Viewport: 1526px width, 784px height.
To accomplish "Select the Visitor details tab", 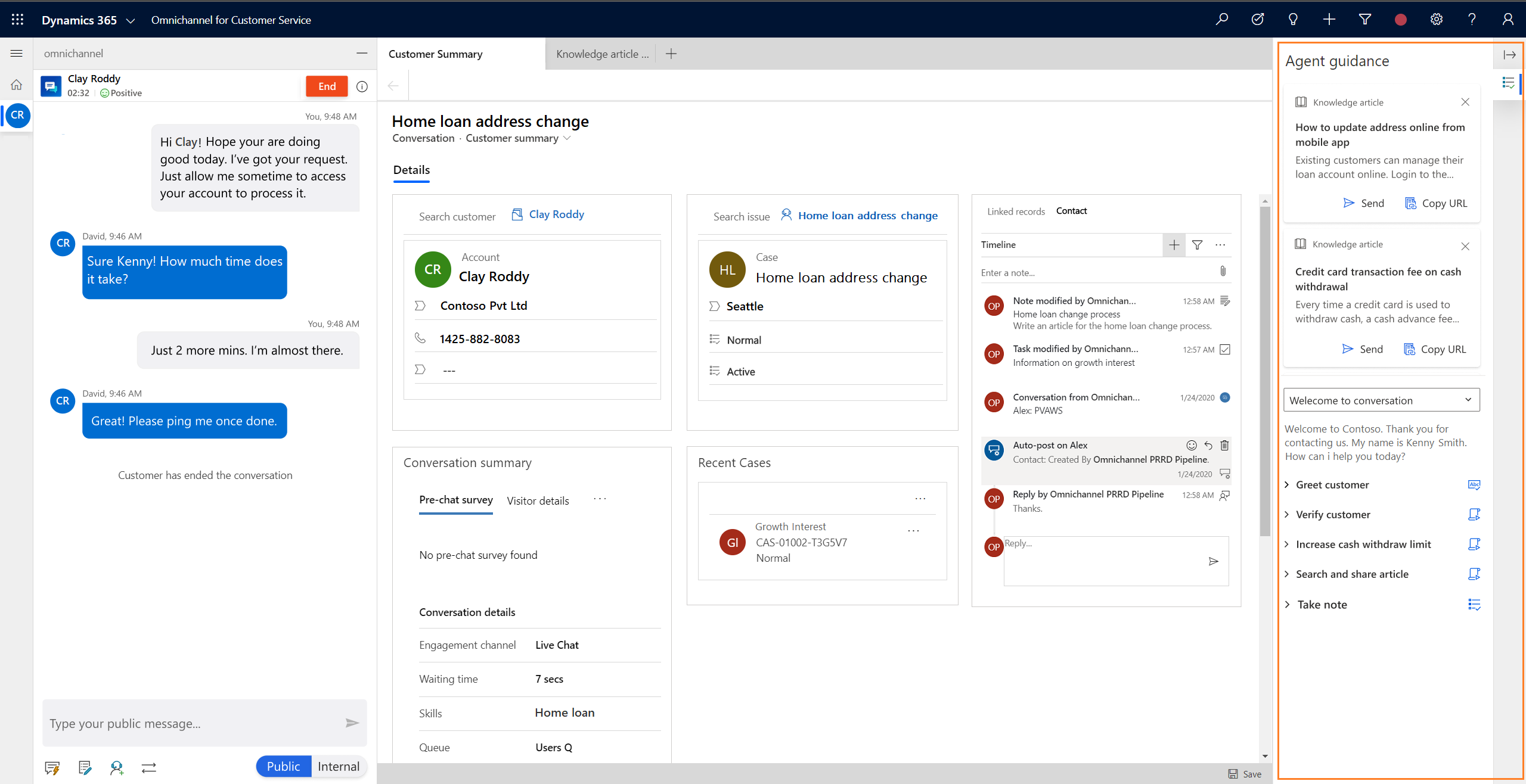I will (x=537, y=500).
